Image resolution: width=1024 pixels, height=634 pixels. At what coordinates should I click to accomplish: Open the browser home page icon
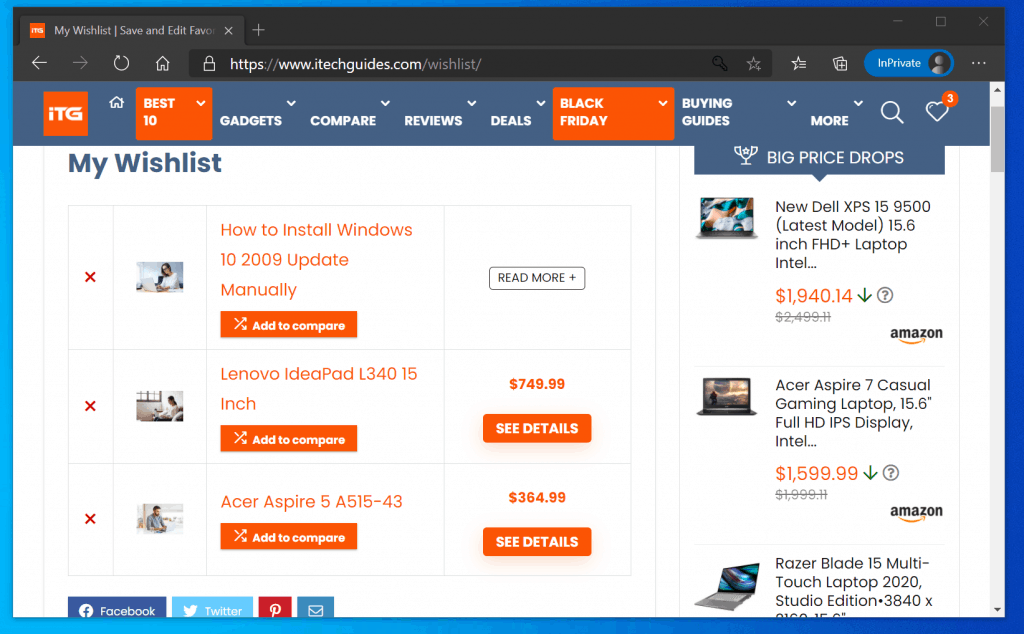click(163, 63)
